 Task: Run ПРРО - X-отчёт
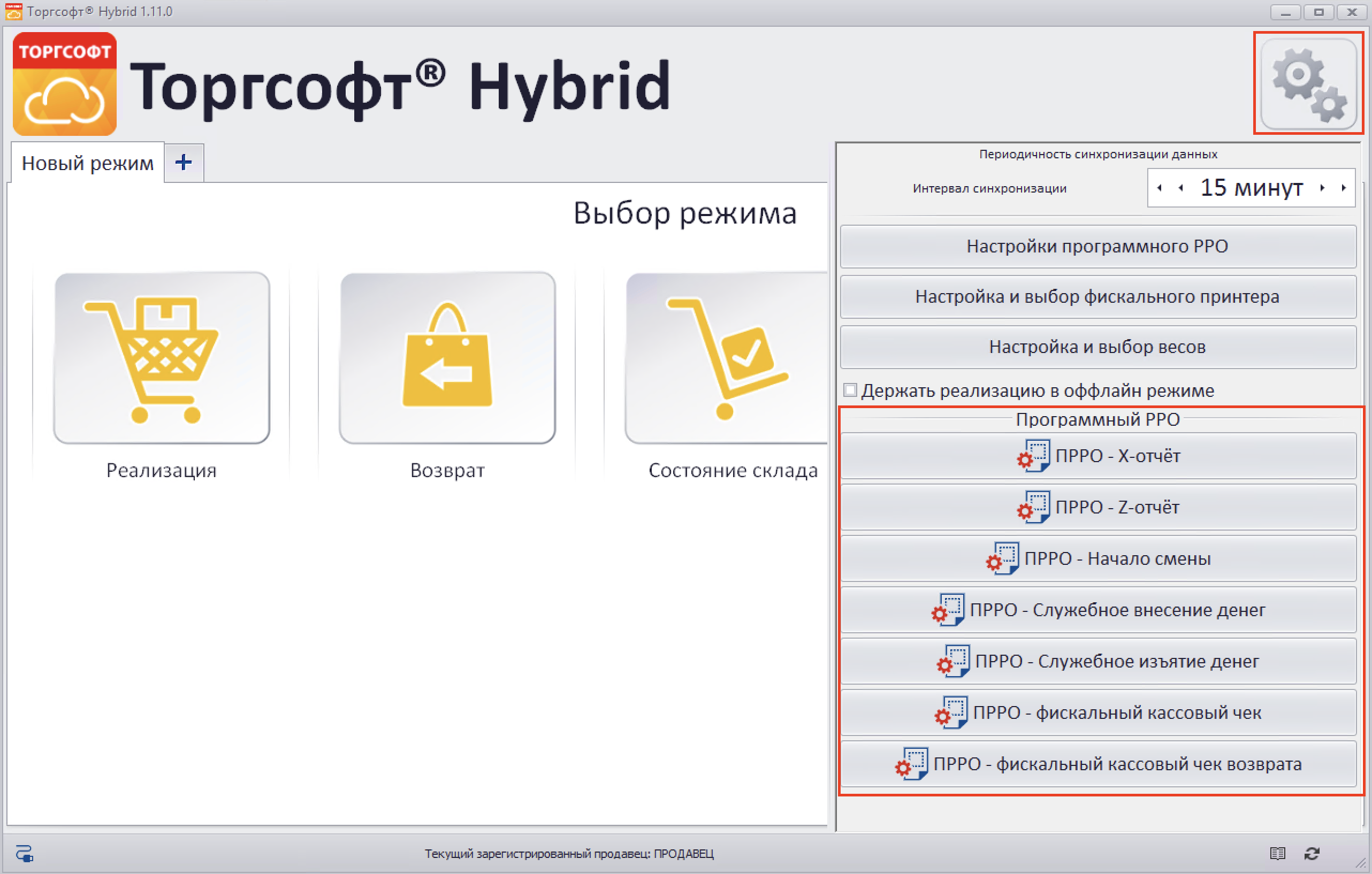click(1098, 456)
